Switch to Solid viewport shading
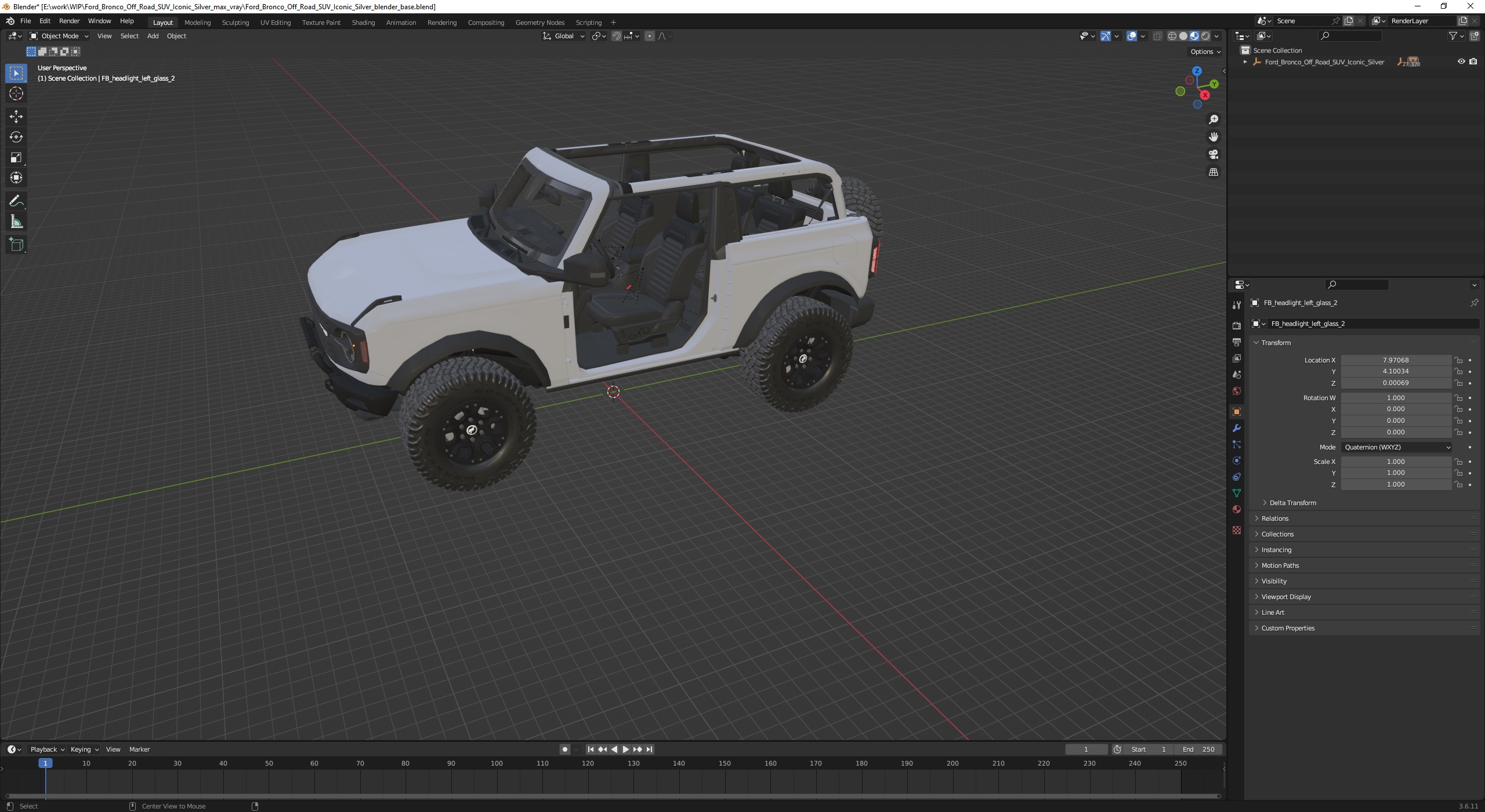The width and height of the screenshot is (1485, 812). [x=1183, y=36]
